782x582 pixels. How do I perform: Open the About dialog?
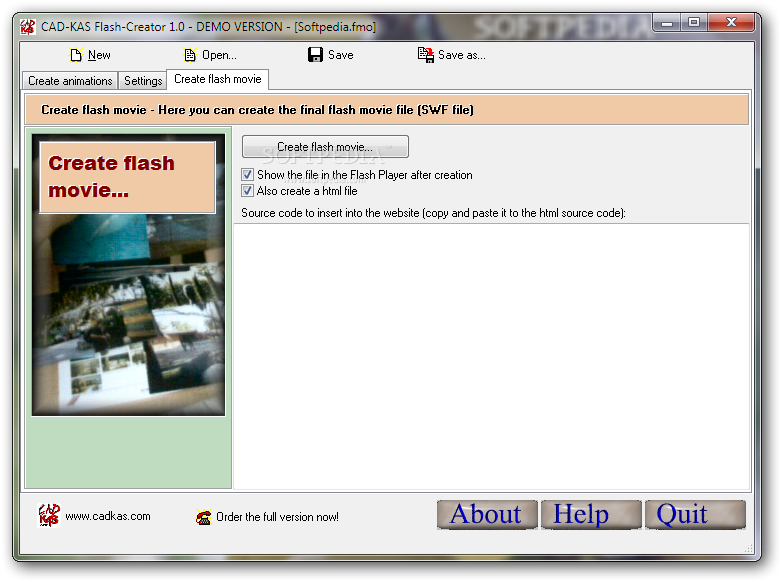coord(487,515)
